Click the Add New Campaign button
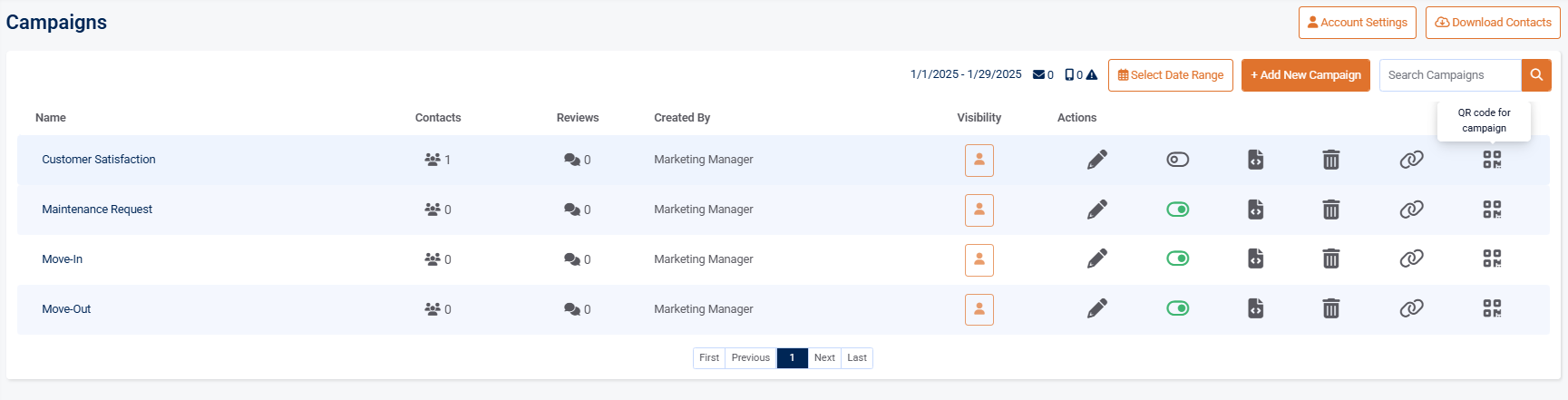 [x=1305, y=75]
